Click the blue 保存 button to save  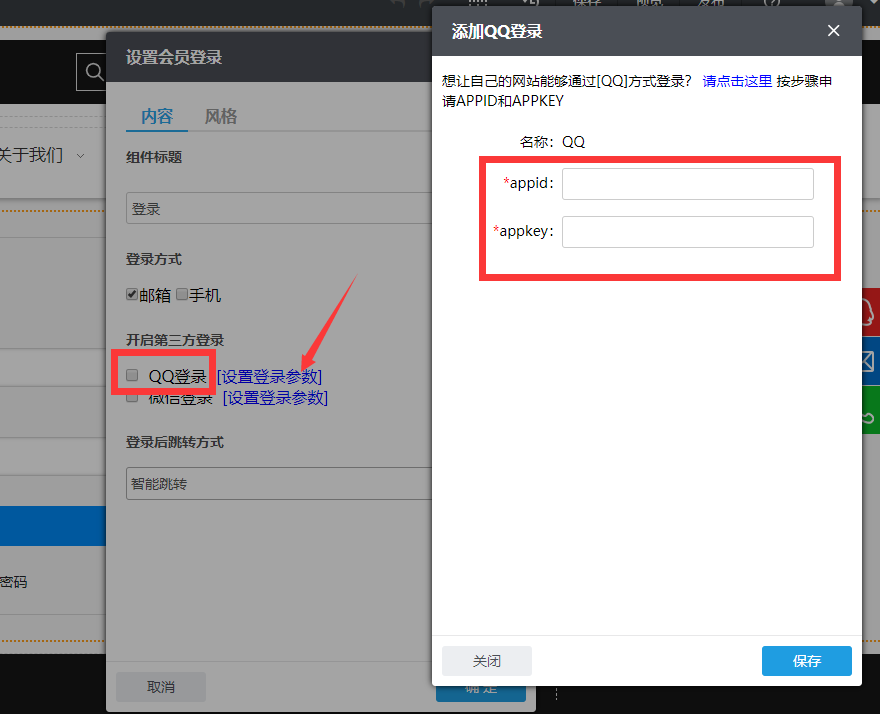pyautogui.click(x=806, y=661)
